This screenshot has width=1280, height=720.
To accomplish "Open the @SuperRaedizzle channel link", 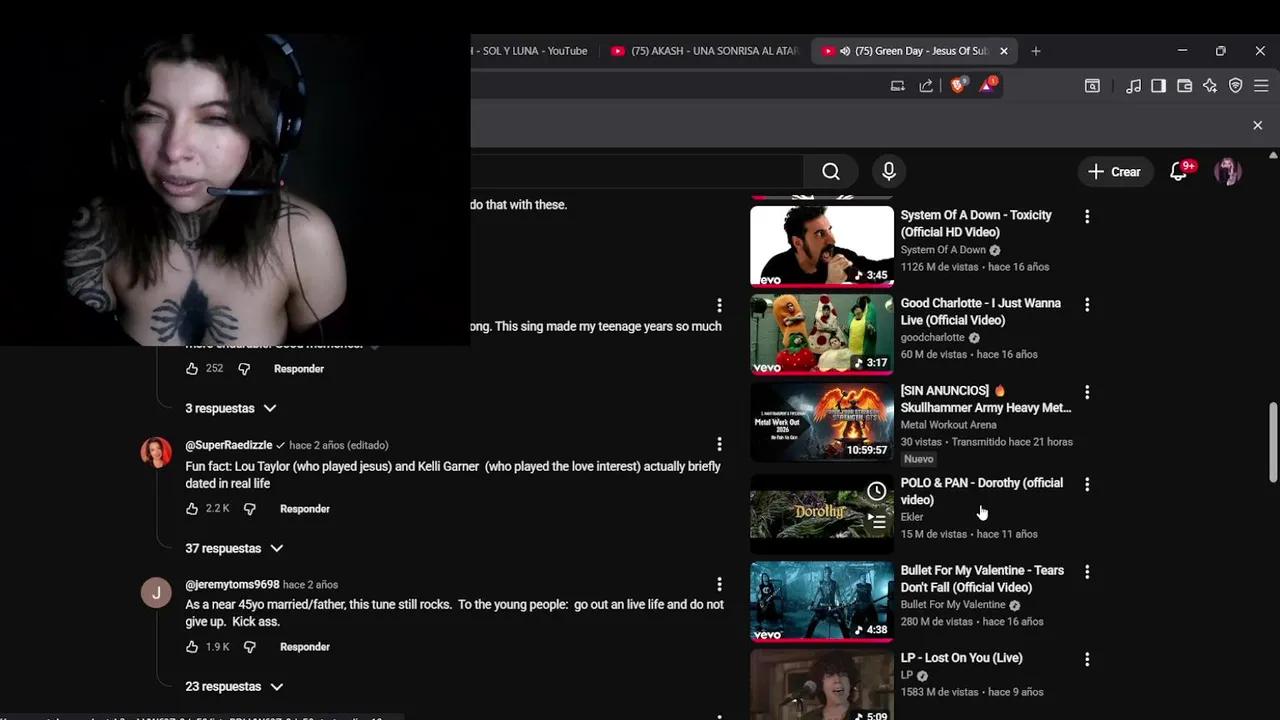I will pos(229,445).
